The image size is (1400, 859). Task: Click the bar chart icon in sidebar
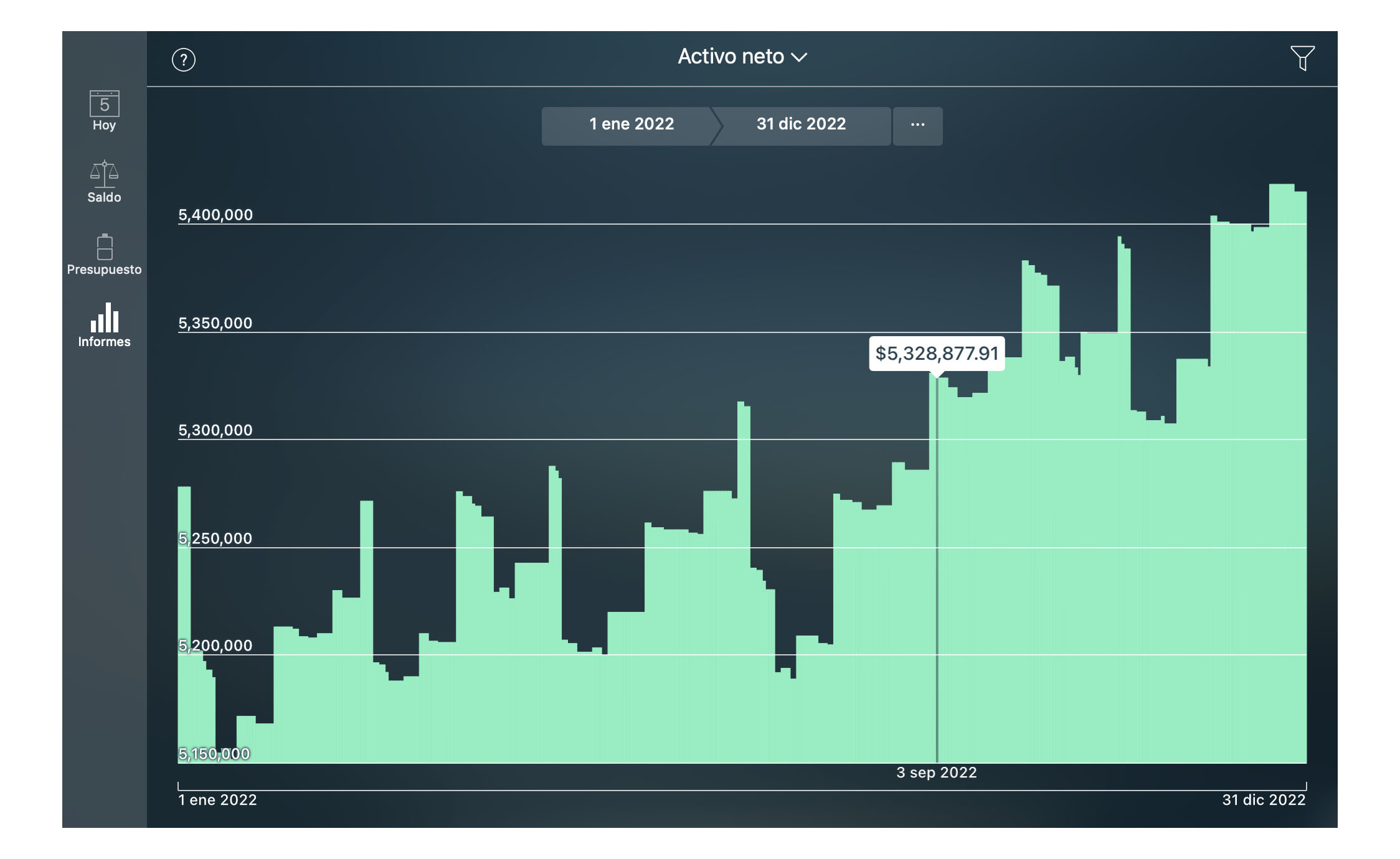point(104,319)
